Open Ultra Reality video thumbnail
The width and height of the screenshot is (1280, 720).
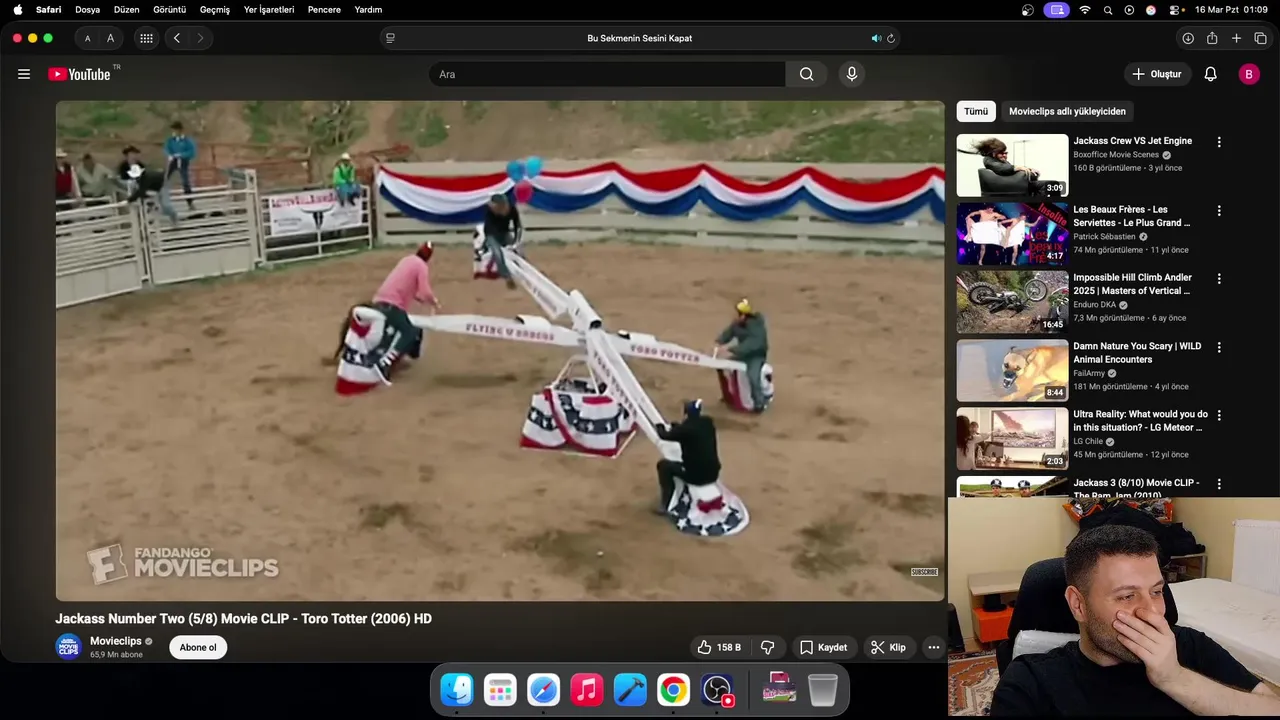1012,438
